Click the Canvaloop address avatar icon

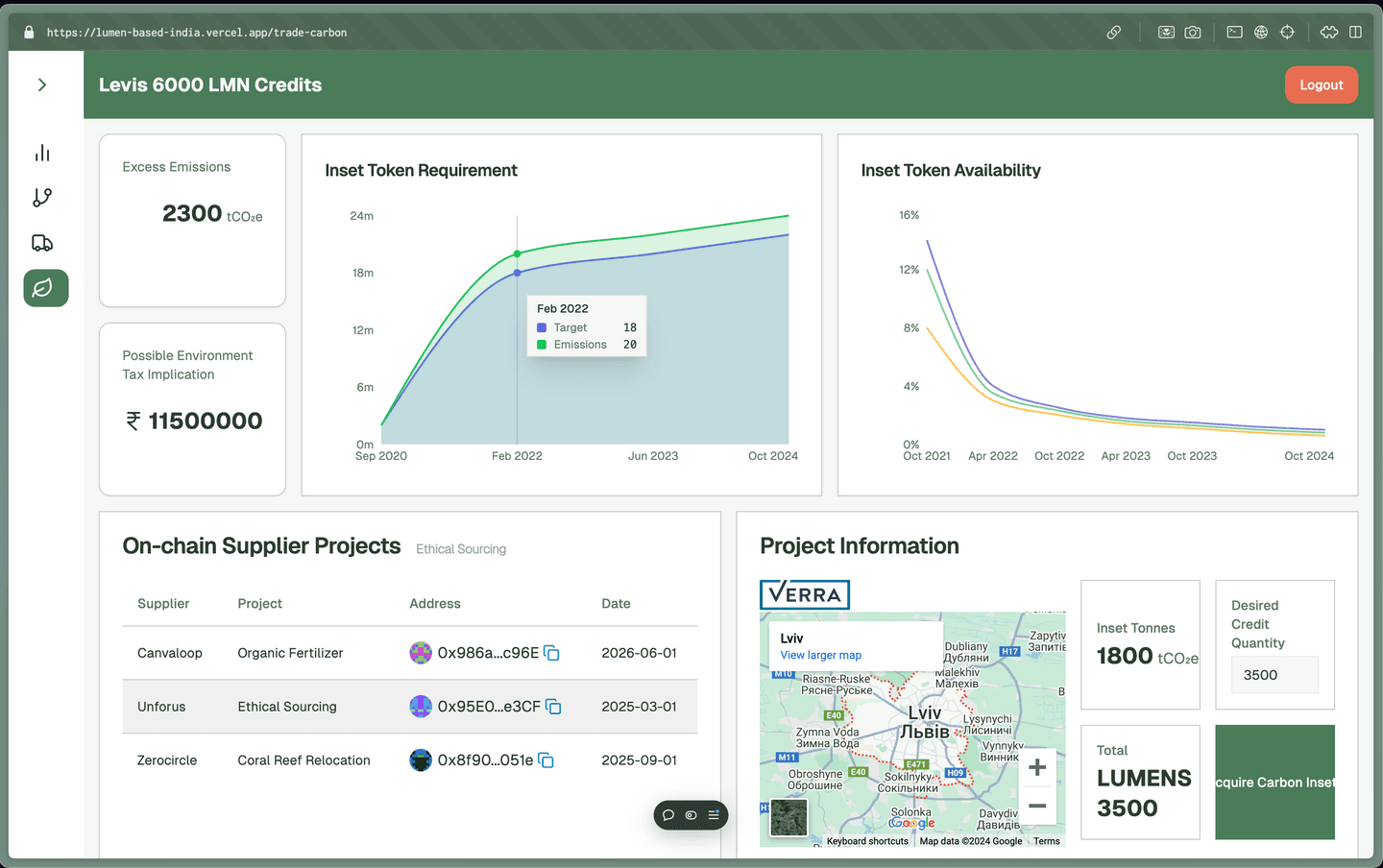[421, 653]
